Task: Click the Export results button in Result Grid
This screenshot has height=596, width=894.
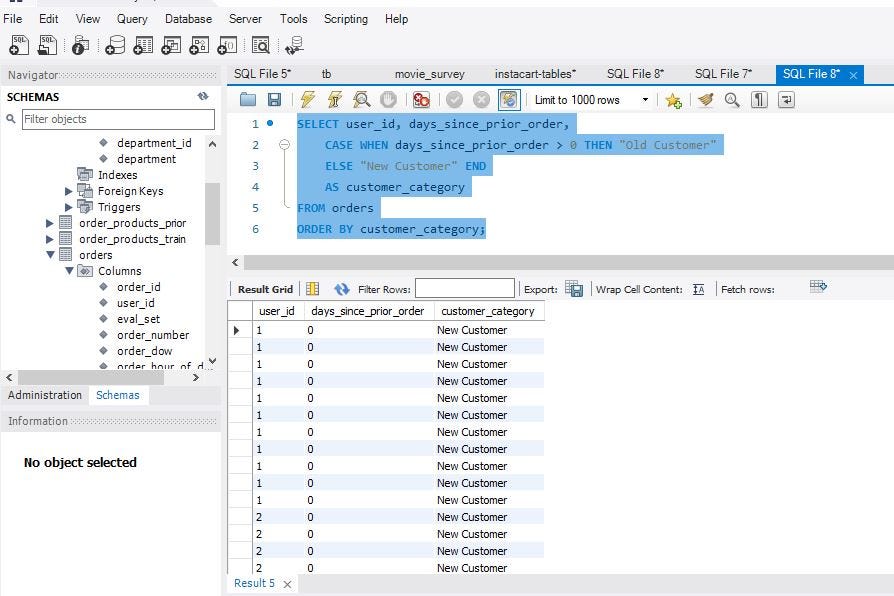Action: [x=574, y=288]
